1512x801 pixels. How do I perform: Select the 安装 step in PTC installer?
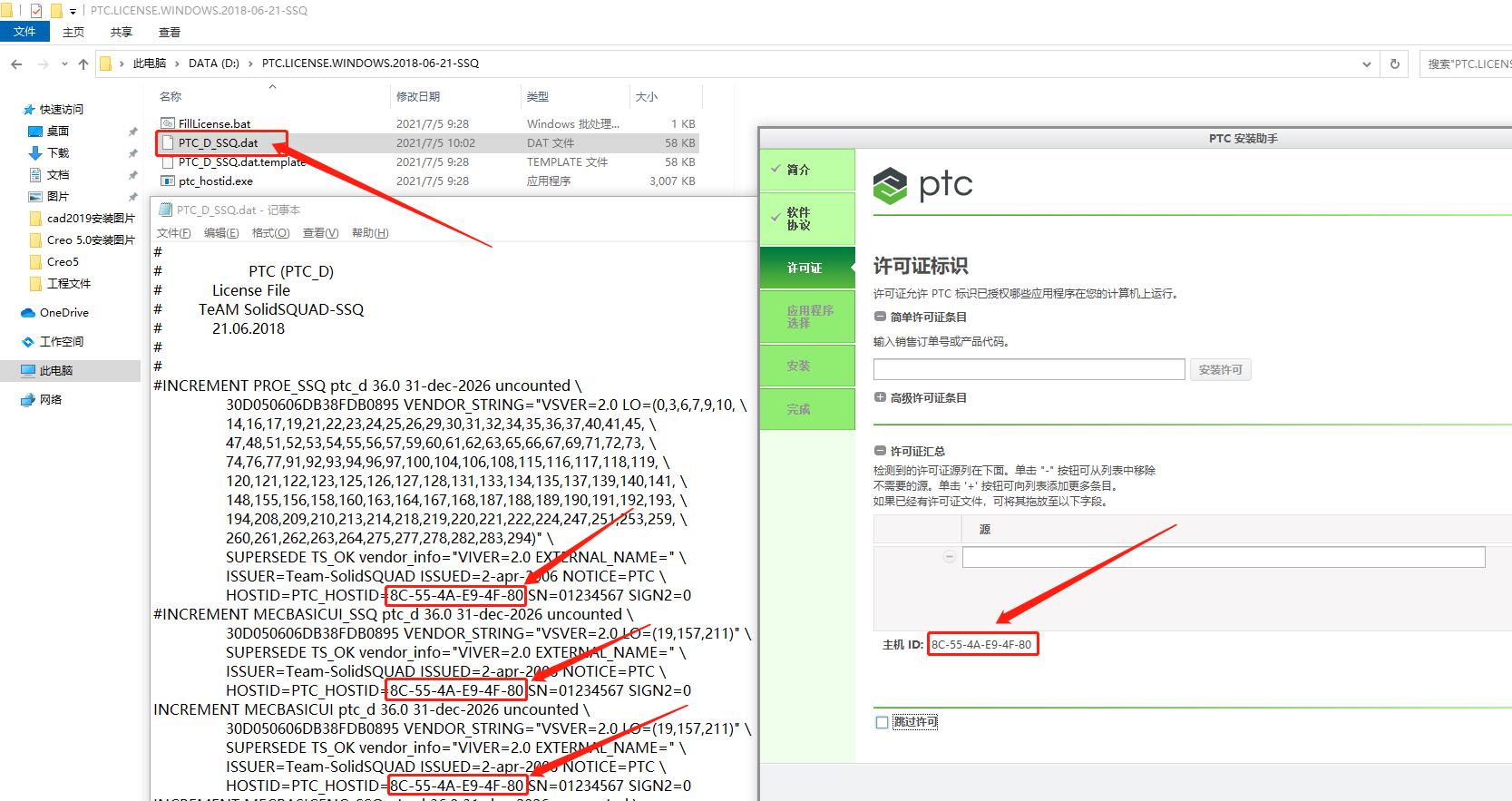coord(807,366)
